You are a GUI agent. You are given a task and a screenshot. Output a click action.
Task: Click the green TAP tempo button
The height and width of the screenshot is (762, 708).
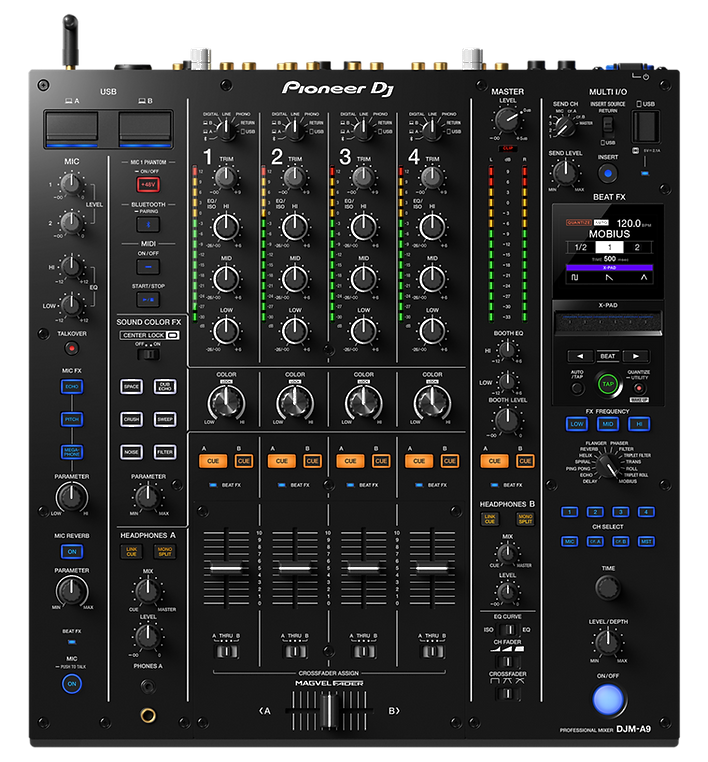pyautogui.click(x=608, y=384)
